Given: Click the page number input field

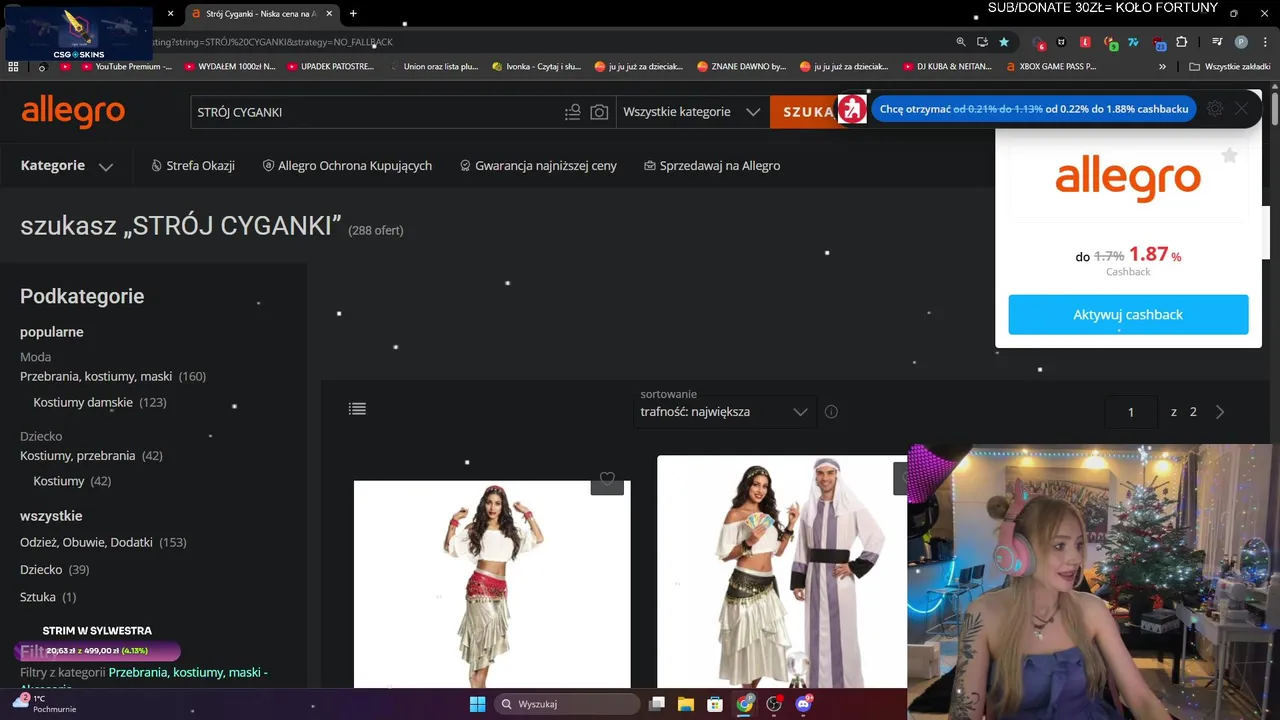Looking at the screenshot, I should 1131,412.
